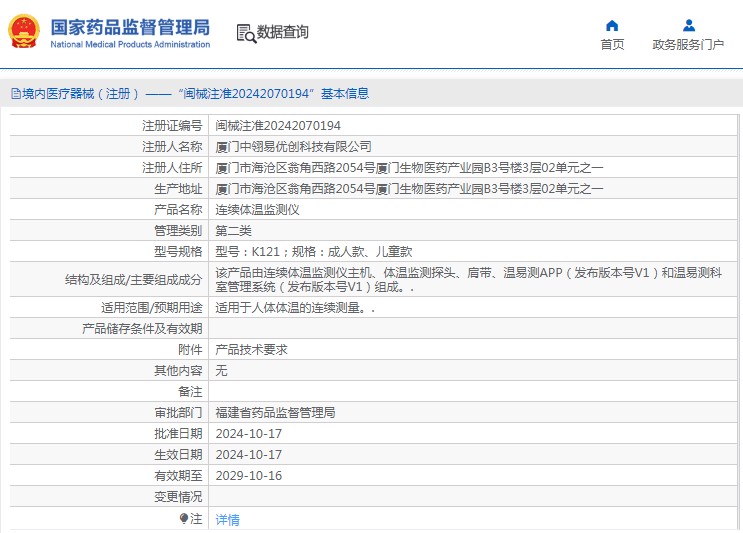Select the 无 value of 其他内容
This screenshot has height=533, width=743.
(x=221, y=370)
